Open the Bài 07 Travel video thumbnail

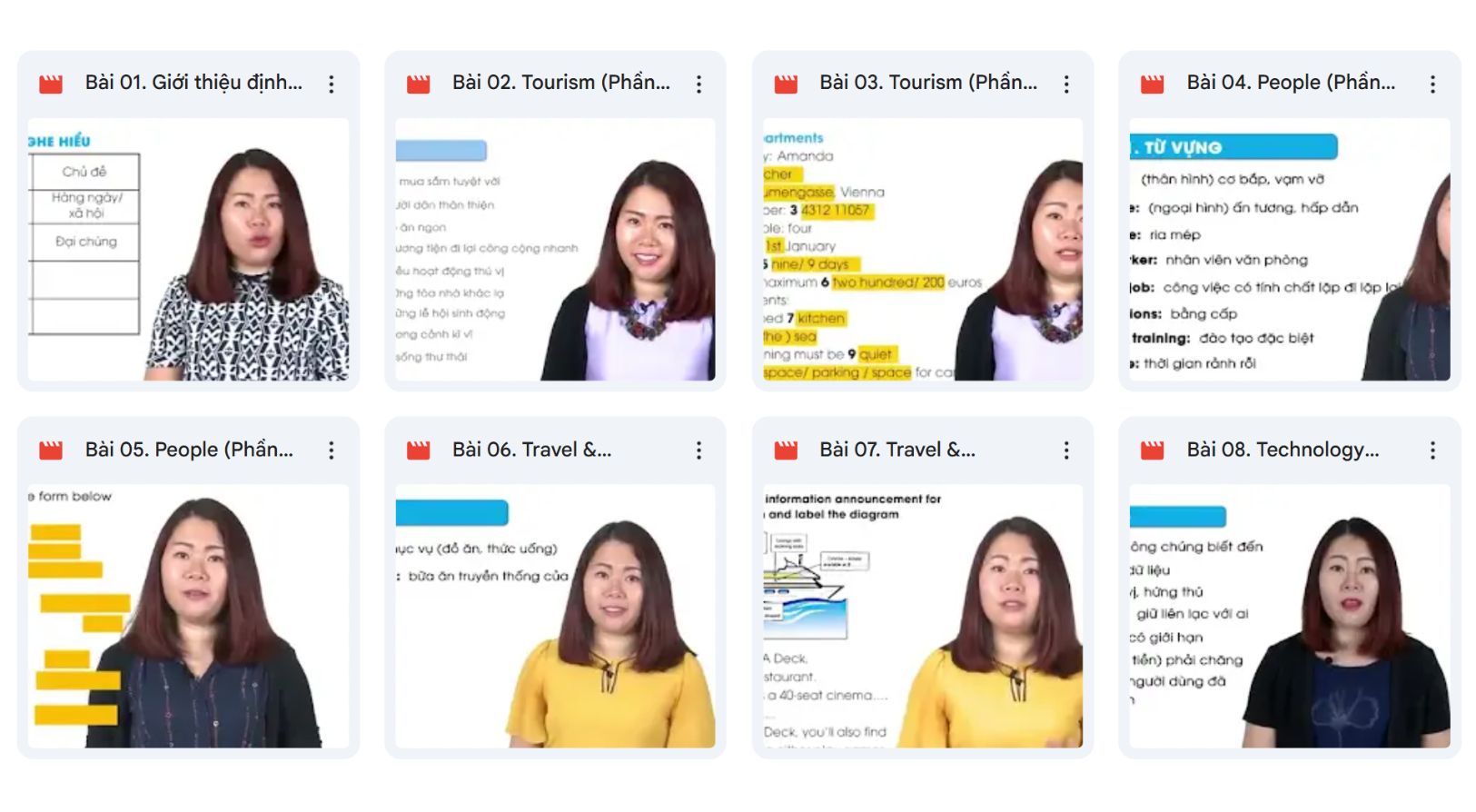(922, 616)
